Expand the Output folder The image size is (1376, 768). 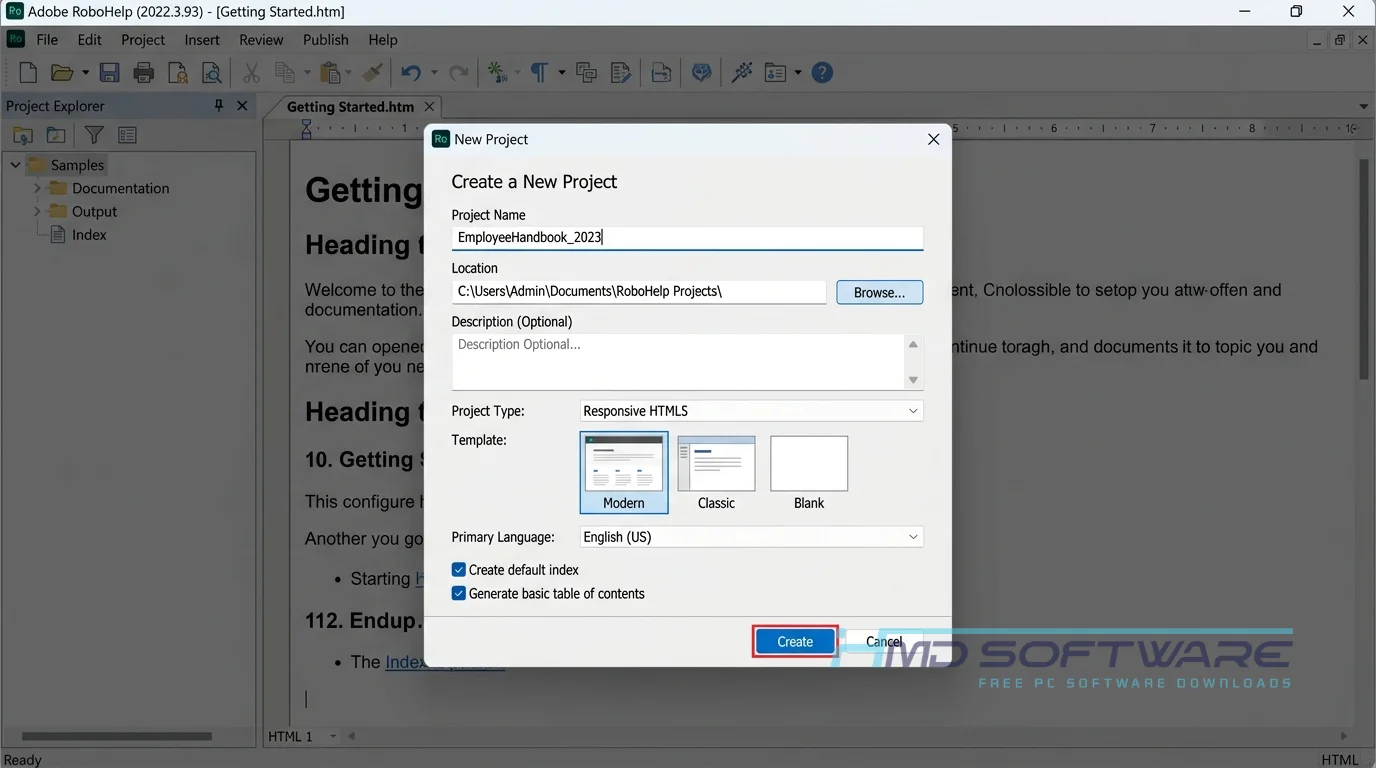click(x=38, y=211)
